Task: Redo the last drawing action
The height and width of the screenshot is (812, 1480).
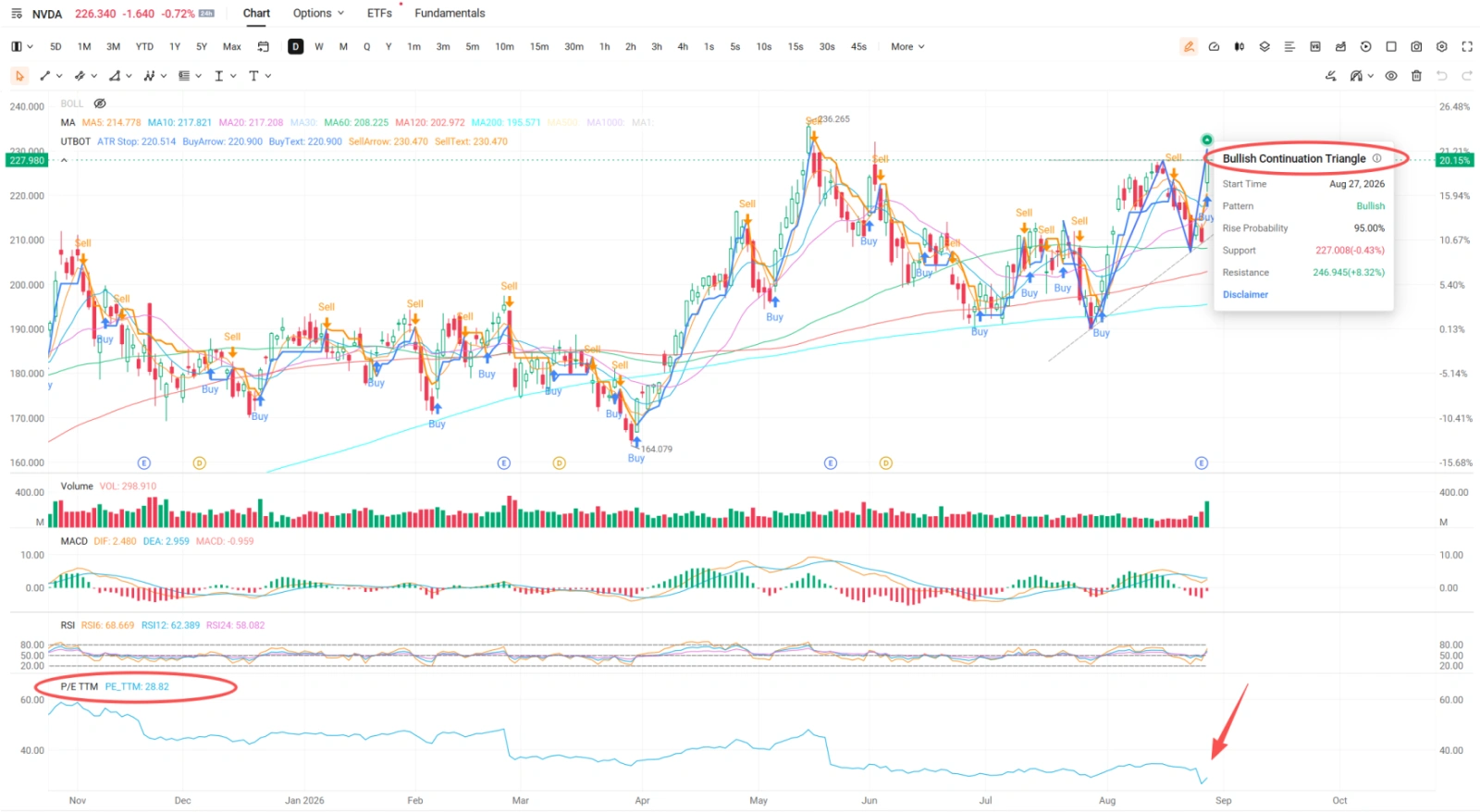Action: click(1467, 76)
